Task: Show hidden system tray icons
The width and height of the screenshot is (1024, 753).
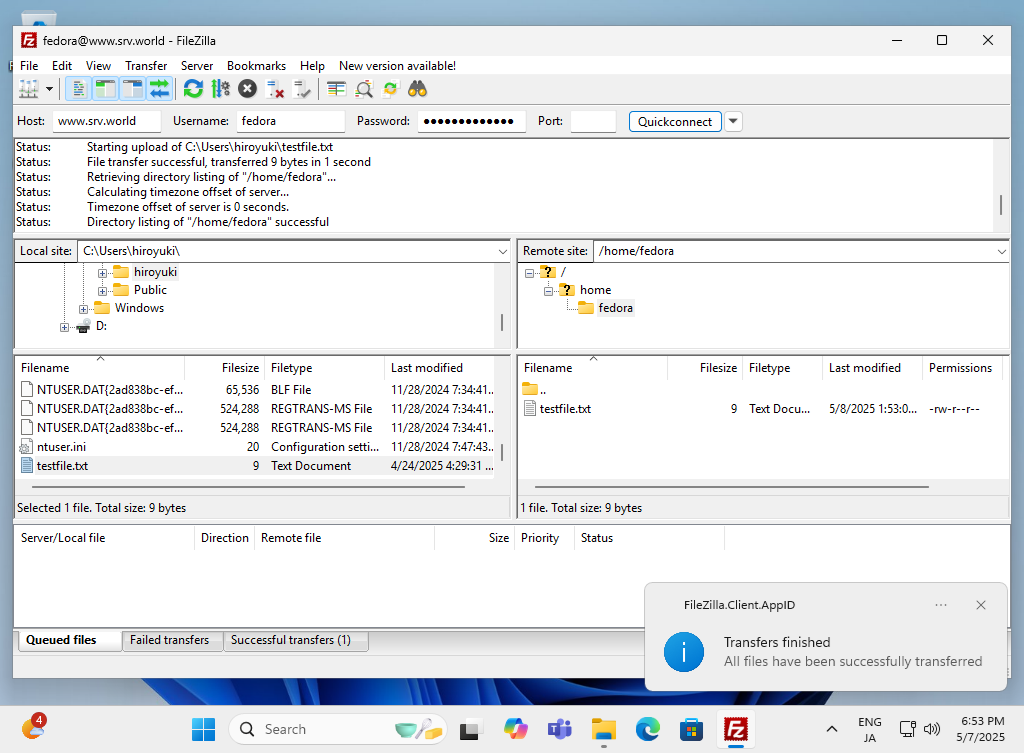Action: [831, 729]
